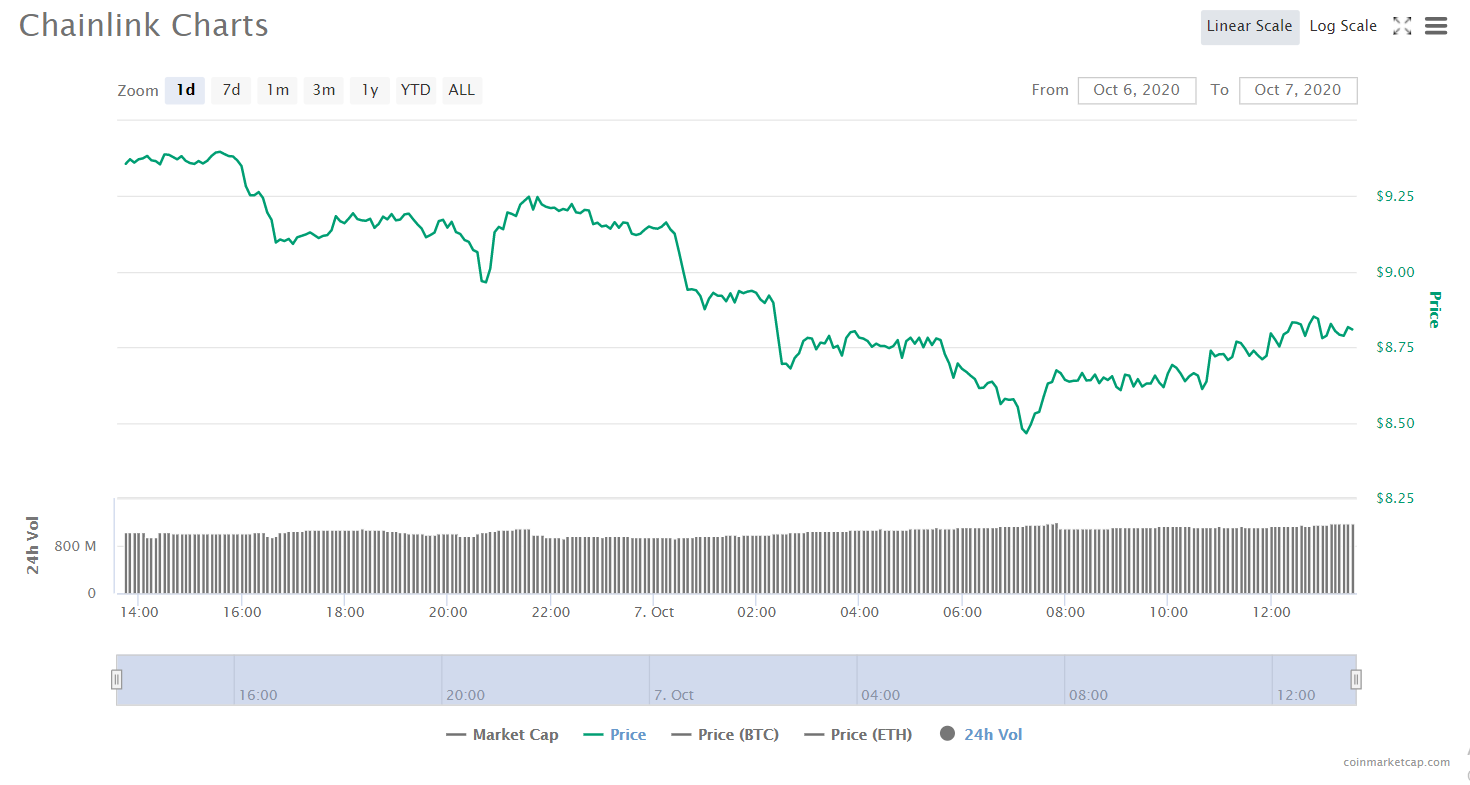Toggle 24h Vol series label in legend
Screen dimensions: 1470x785
993,735
